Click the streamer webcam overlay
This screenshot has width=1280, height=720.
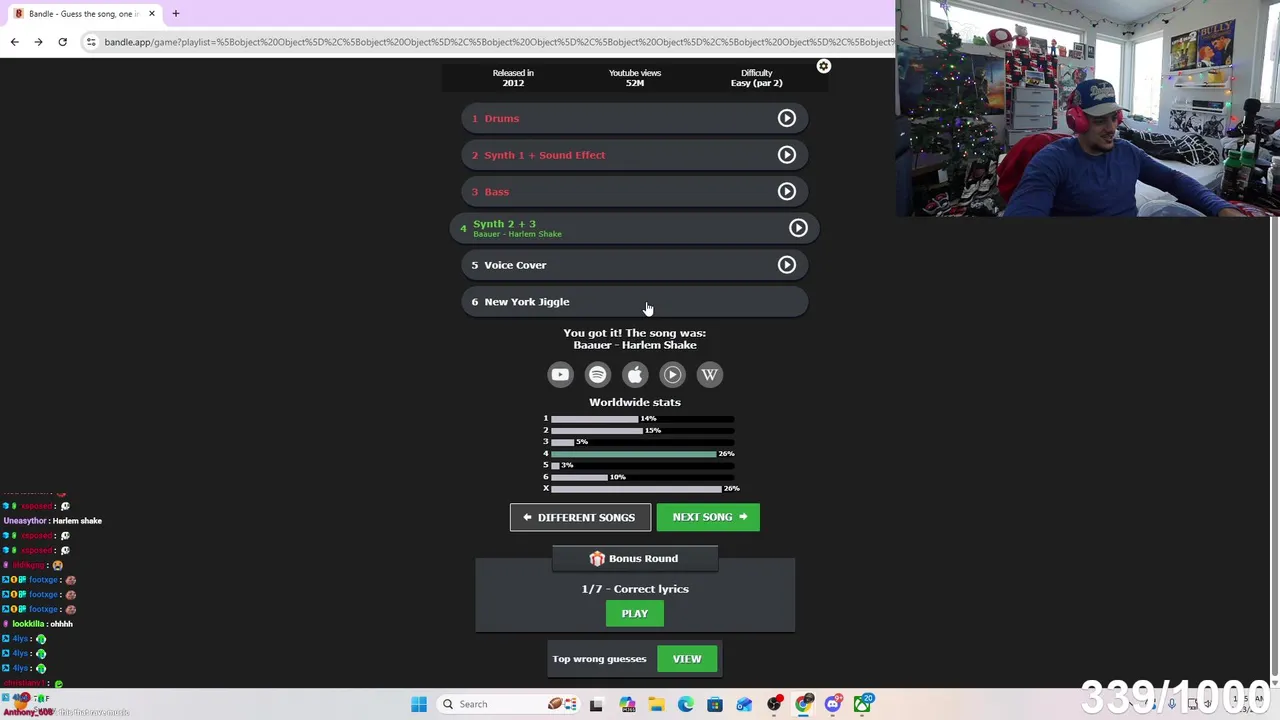pyautogui.click(x=1088, y=108)
